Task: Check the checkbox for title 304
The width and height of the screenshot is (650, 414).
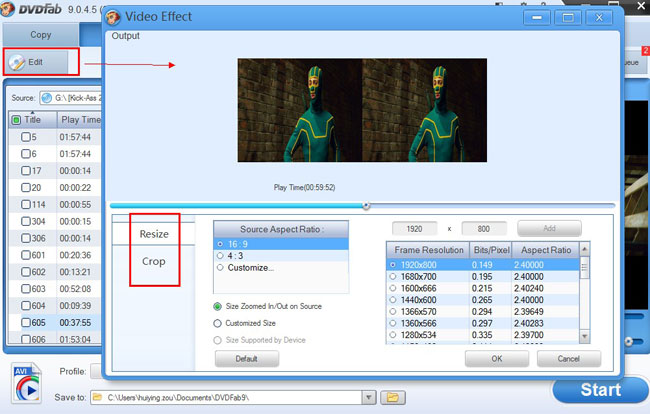Action: pos(26,221)
